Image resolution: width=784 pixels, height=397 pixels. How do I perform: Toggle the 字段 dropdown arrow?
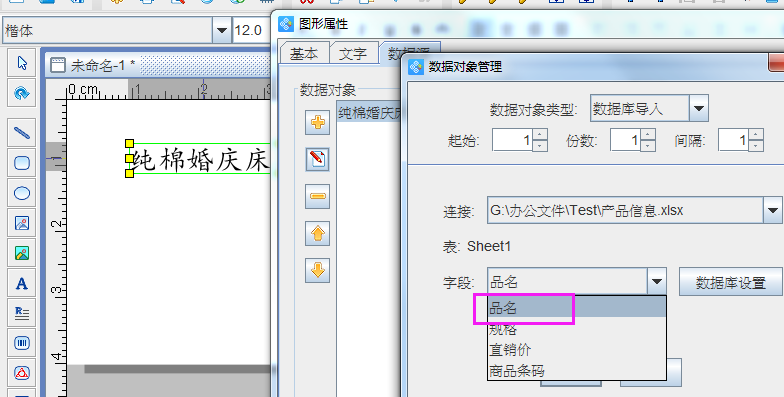[656, 282]
